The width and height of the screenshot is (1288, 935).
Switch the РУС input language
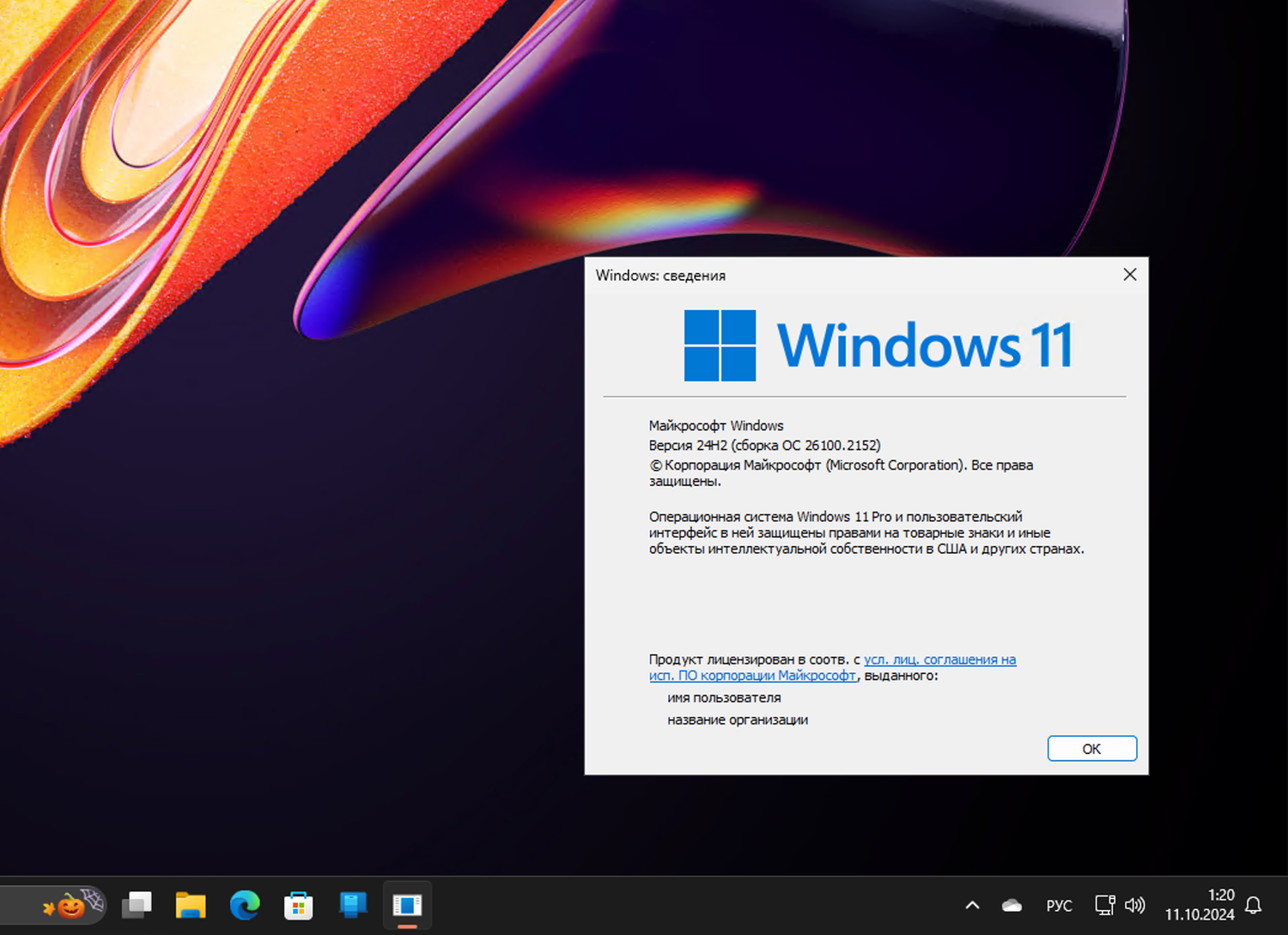(x=1059, y=906)
